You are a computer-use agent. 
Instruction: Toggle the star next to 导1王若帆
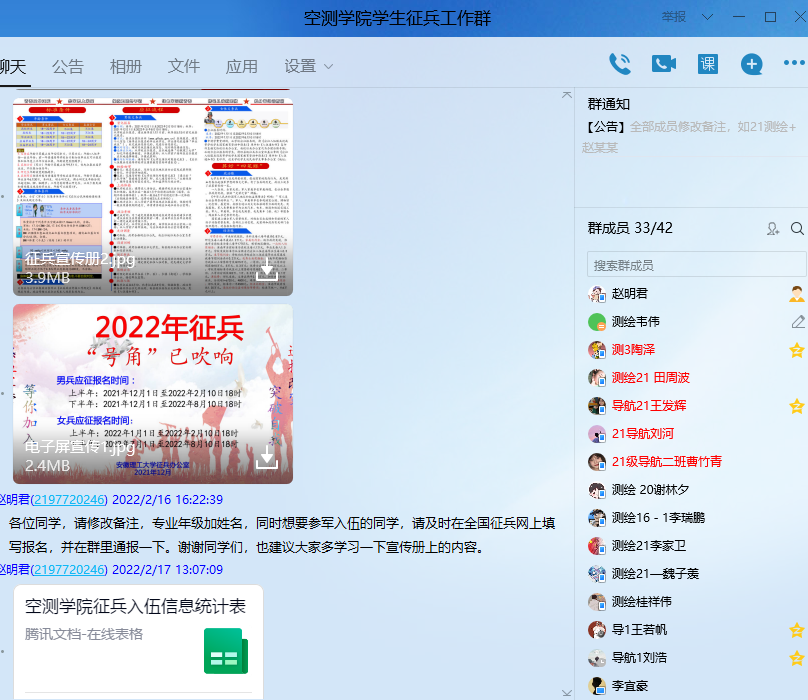coord(797,630)
